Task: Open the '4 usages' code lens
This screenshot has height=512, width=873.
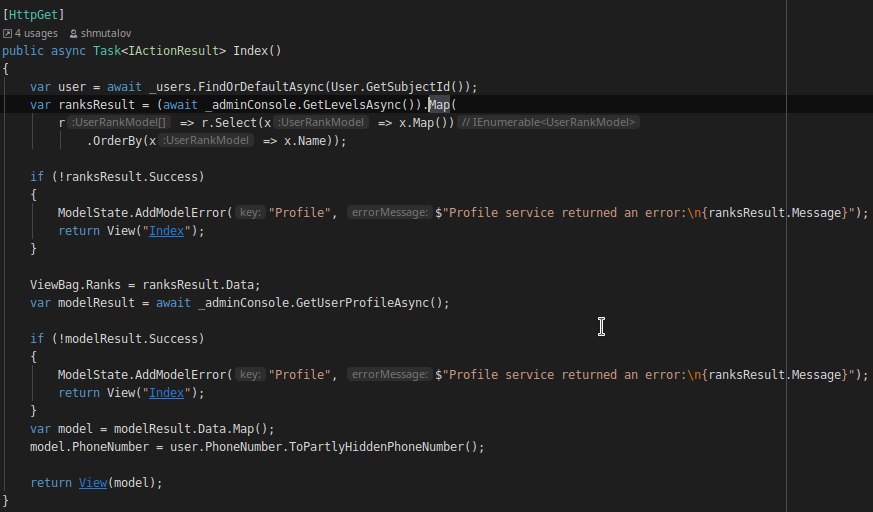Action: [x=36, y=33]
